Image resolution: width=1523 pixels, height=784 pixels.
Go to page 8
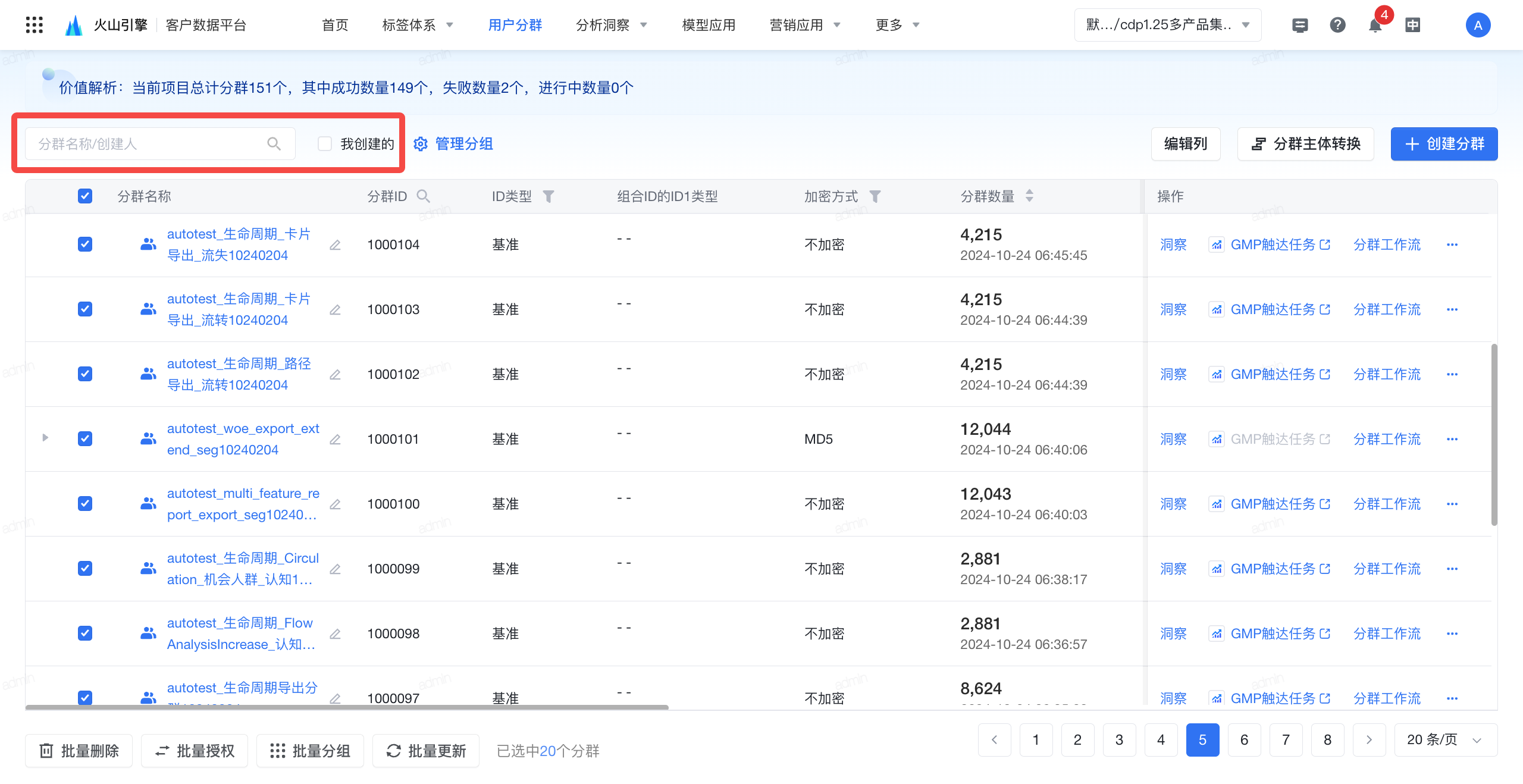pos(1327,739)
